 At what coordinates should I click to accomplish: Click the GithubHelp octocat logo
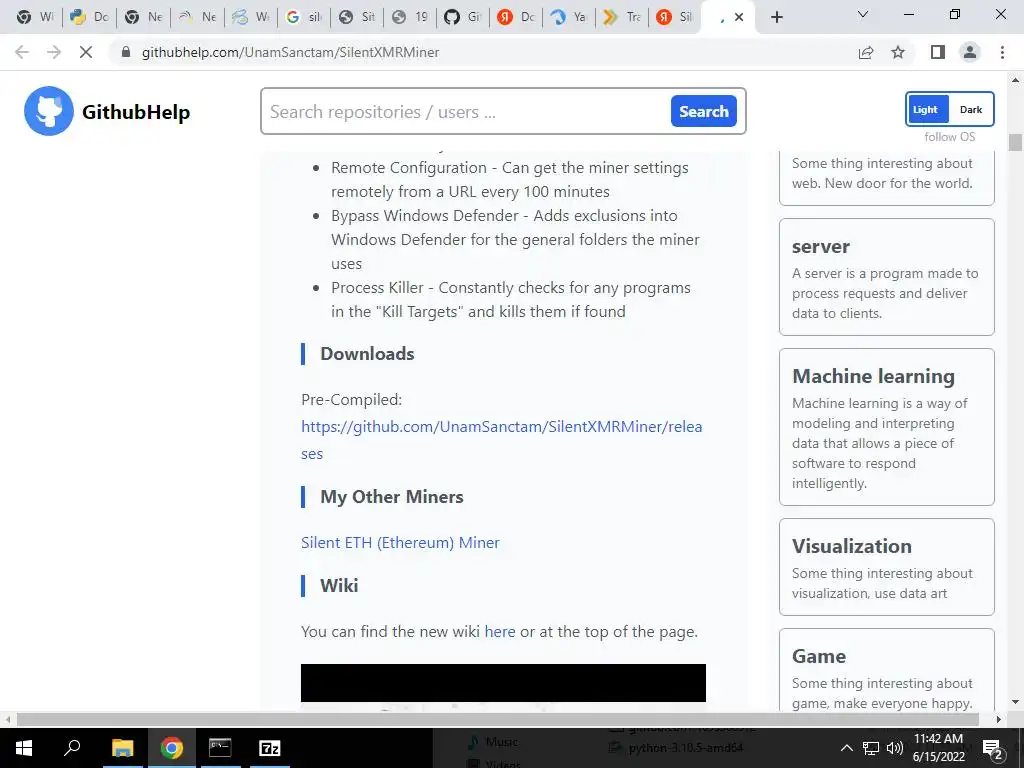coord(49,111)
